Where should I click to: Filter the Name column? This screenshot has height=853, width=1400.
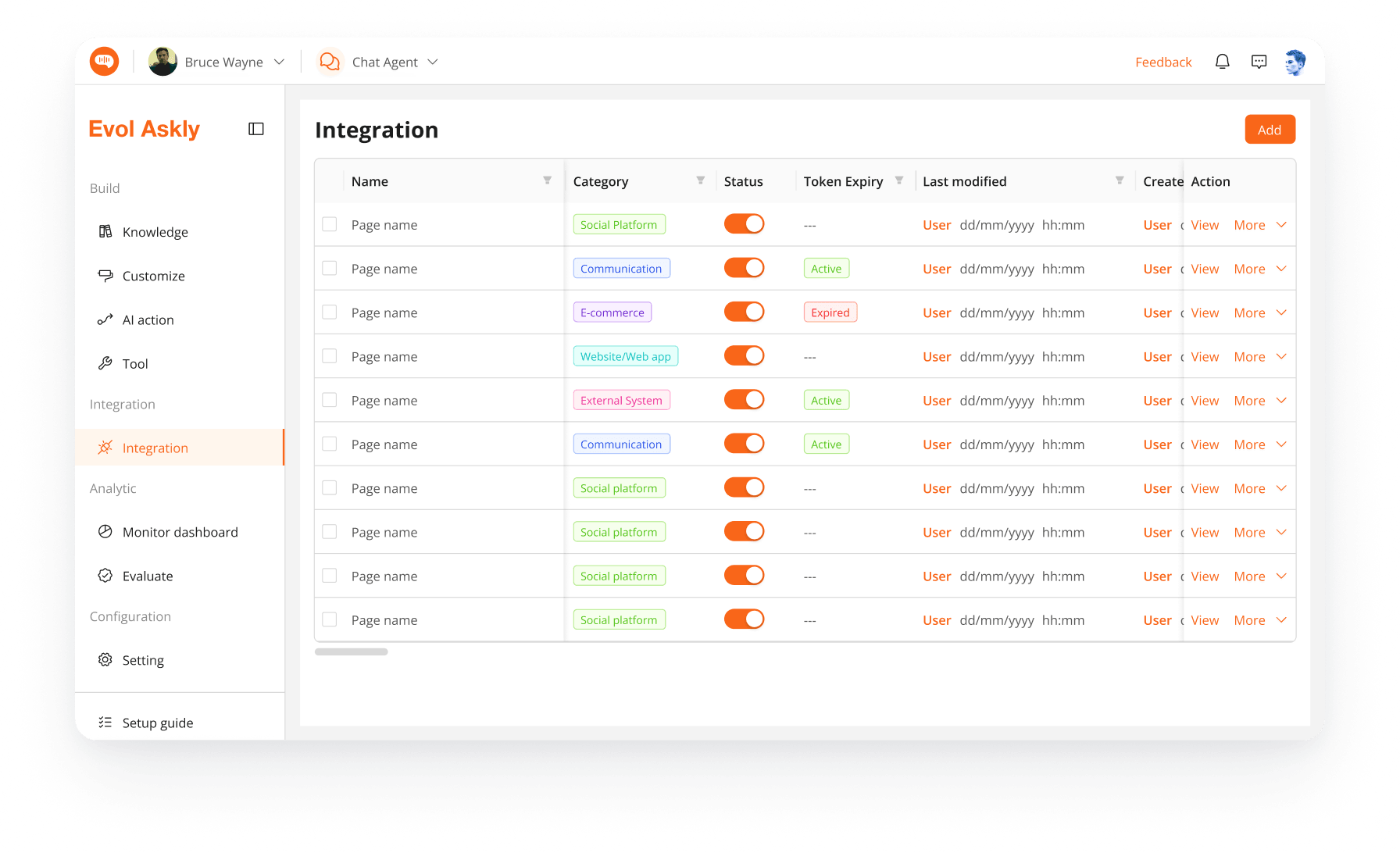point(547,180)
